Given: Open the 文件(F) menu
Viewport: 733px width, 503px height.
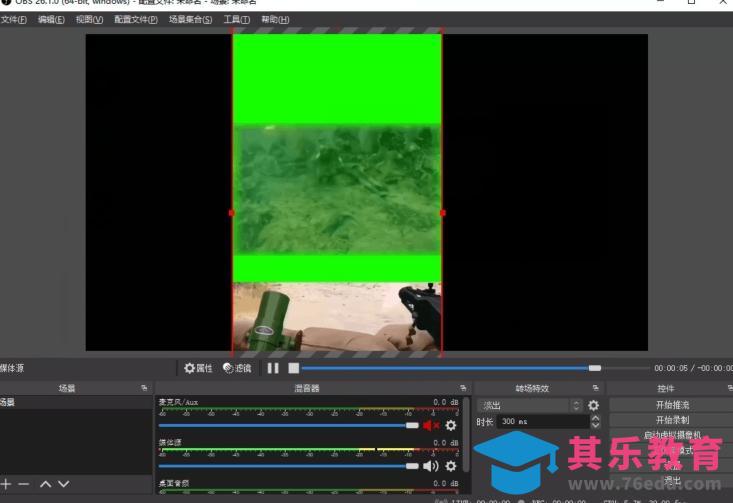Looking at the screenshot, I should click(x=14, y=20).
